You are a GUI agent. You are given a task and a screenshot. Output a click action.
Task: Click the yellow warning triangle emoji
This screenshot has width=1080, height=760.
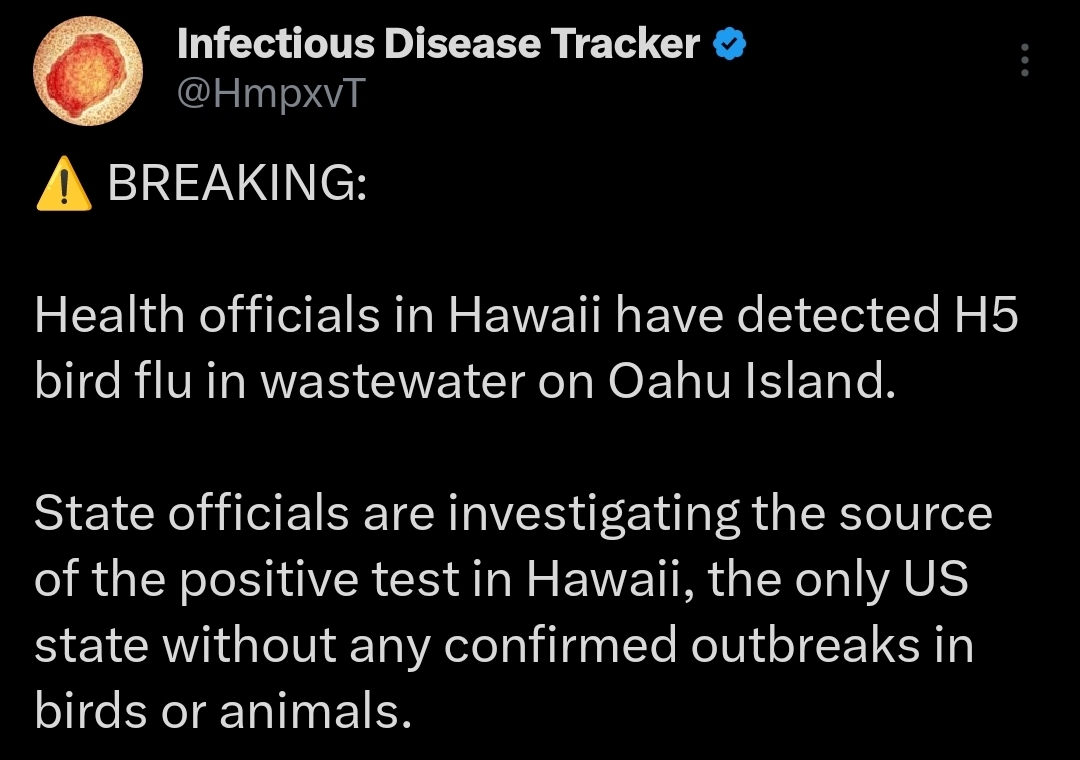(x=63, y=183)
